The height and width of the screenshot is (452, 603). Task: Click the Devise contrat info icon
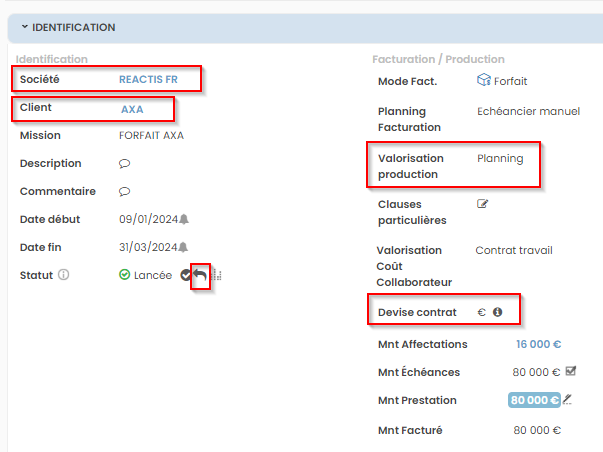pos(497,312)
